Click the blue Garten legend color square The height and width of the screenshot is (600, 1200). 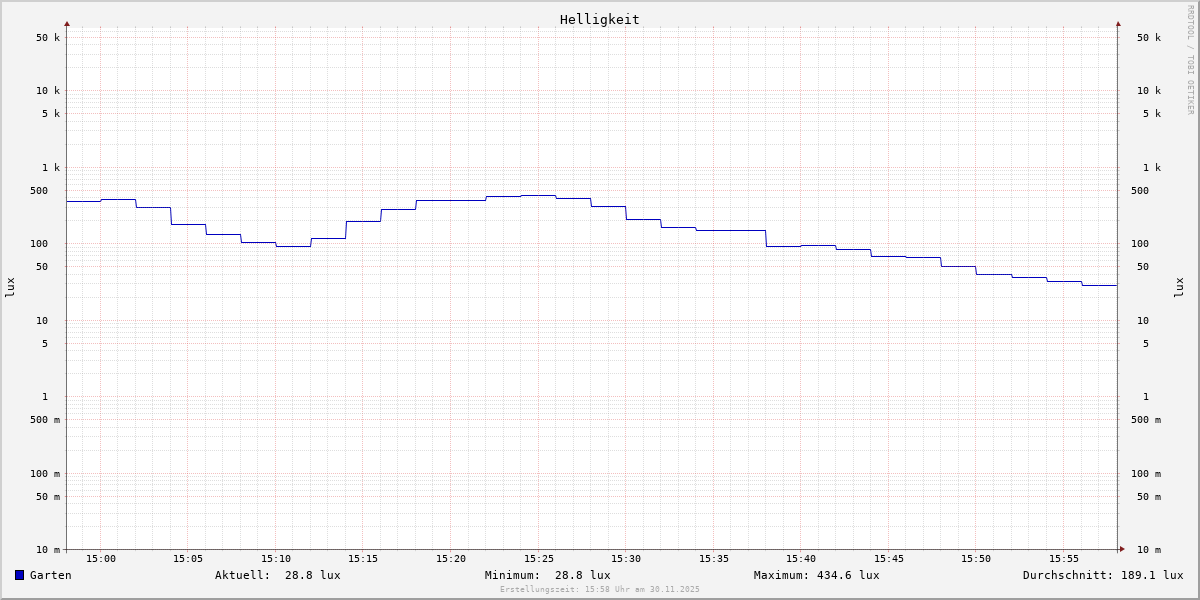19,575
